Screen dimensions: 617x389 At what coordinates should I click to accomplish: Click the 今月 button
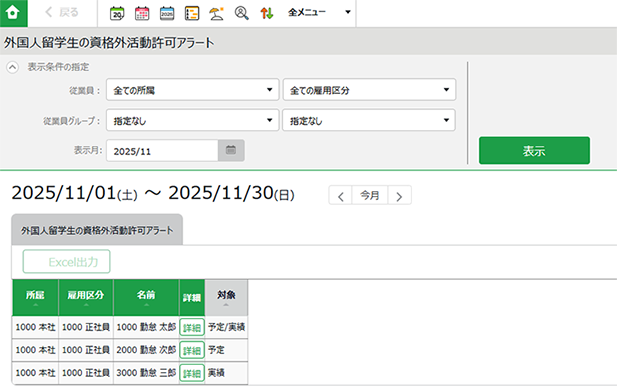(x=370, y=195)
